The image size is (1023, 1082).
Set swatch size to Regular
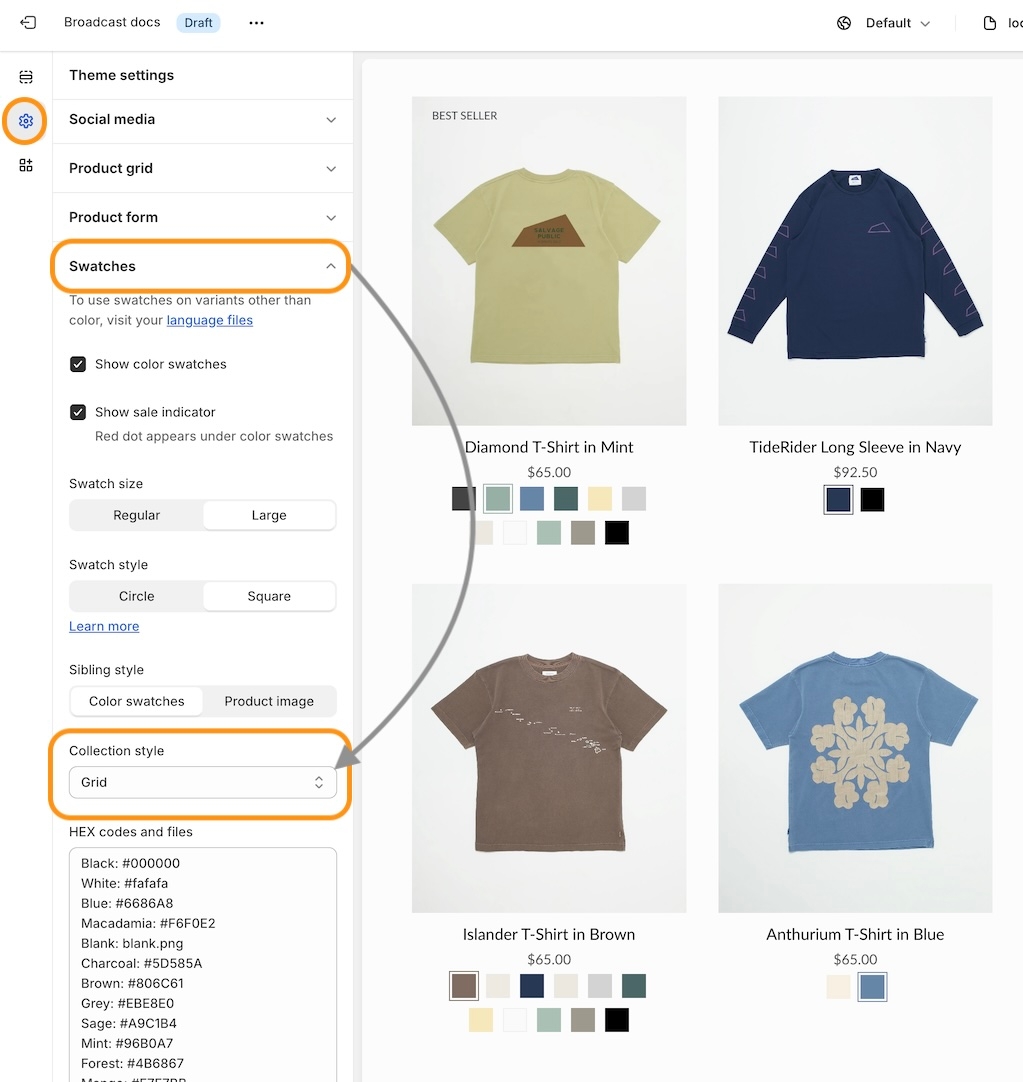(x=137, y=515)
